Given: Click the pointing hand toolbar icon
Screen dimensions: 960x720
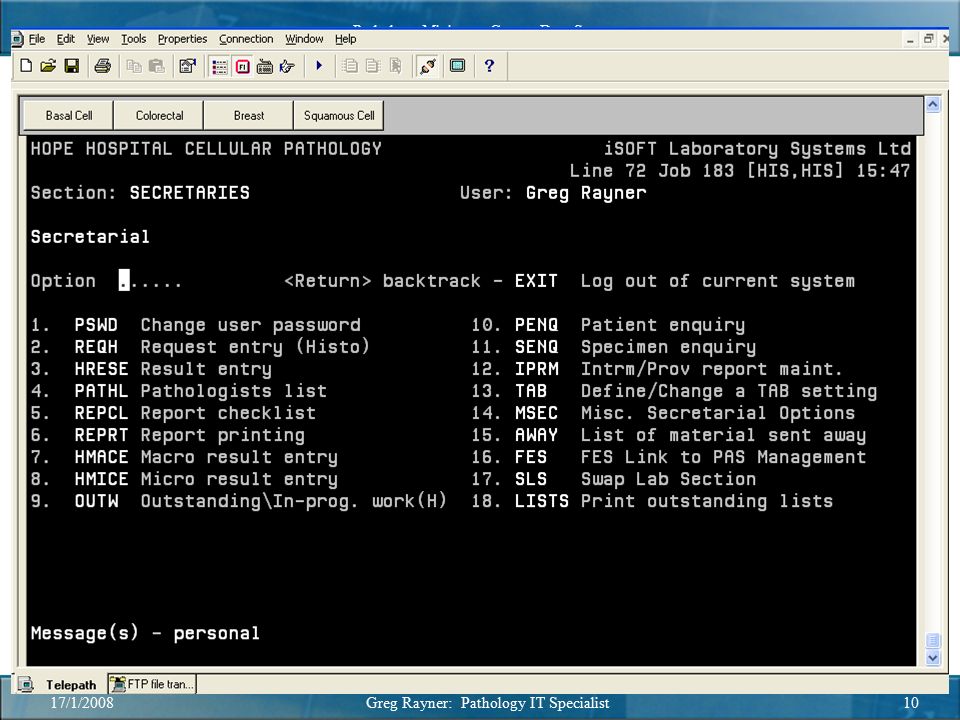Looking at the screenshot, I should click(x=287, y=66).
